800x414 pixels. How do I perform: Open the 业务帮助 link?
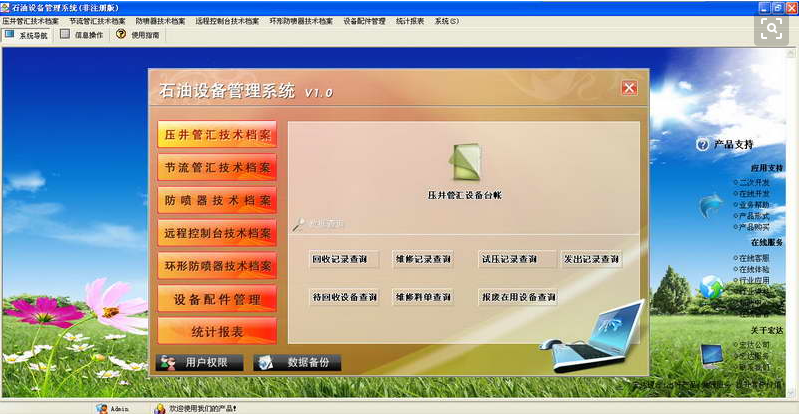click(x=754, y=205)
